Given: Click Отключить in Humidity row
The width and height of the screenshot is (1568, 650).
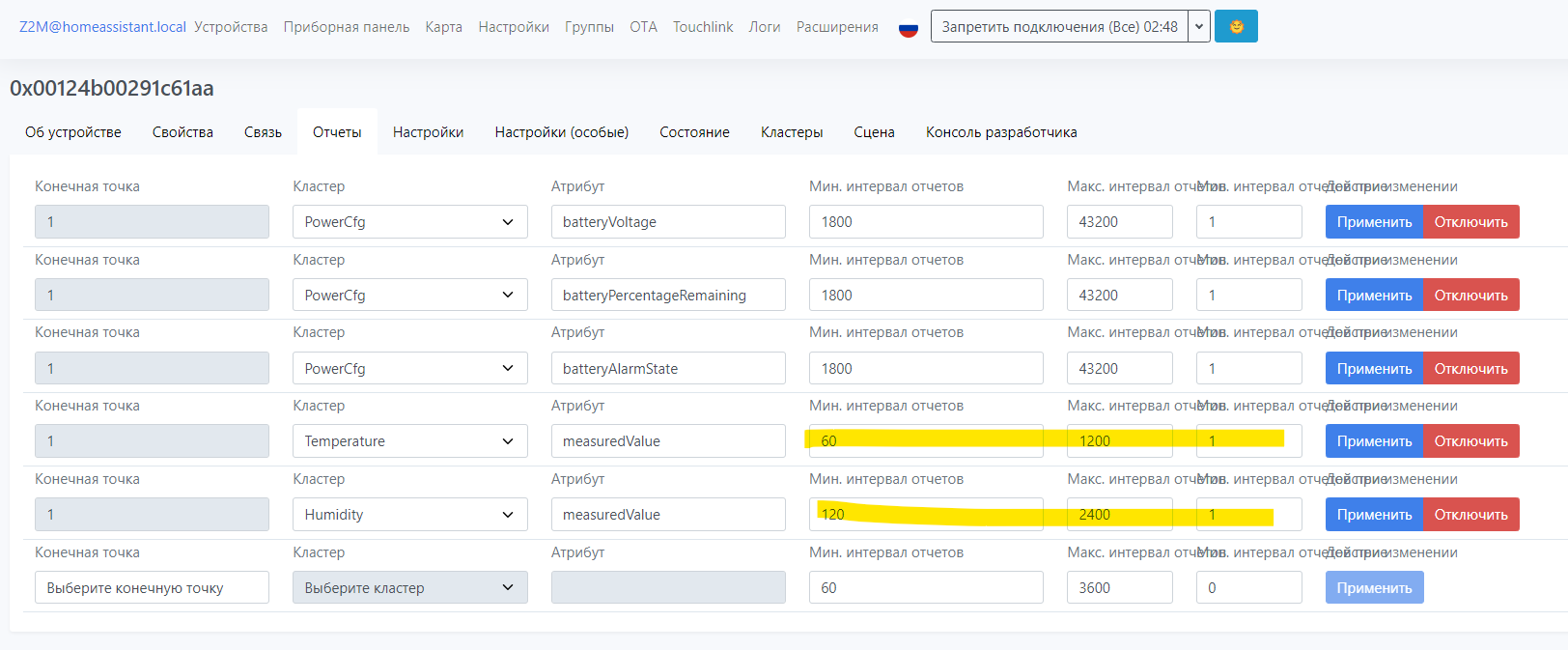Looking at the screenshot, I should coord(1471,515).
